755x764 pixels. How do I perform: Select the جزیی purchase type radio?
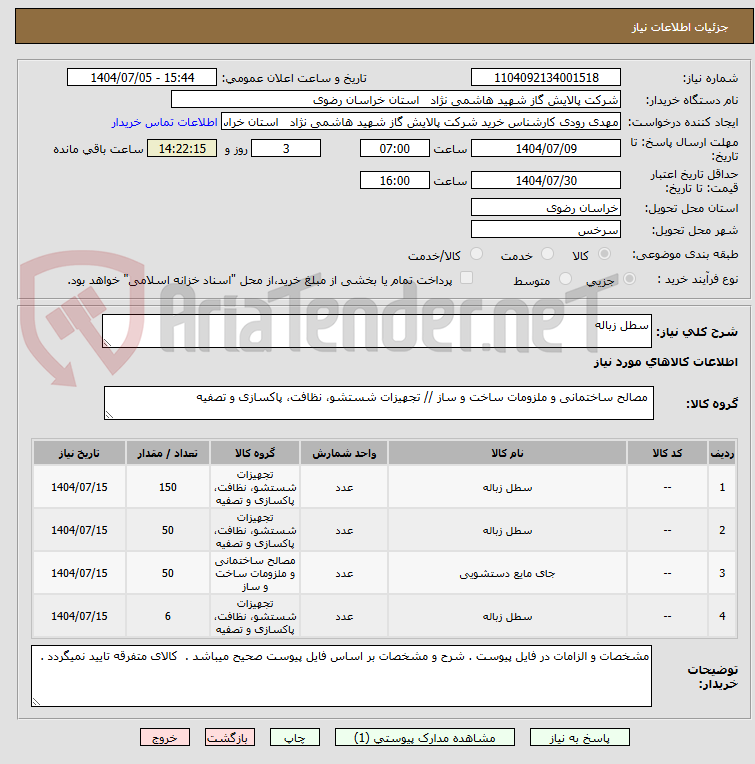(629, 279)
